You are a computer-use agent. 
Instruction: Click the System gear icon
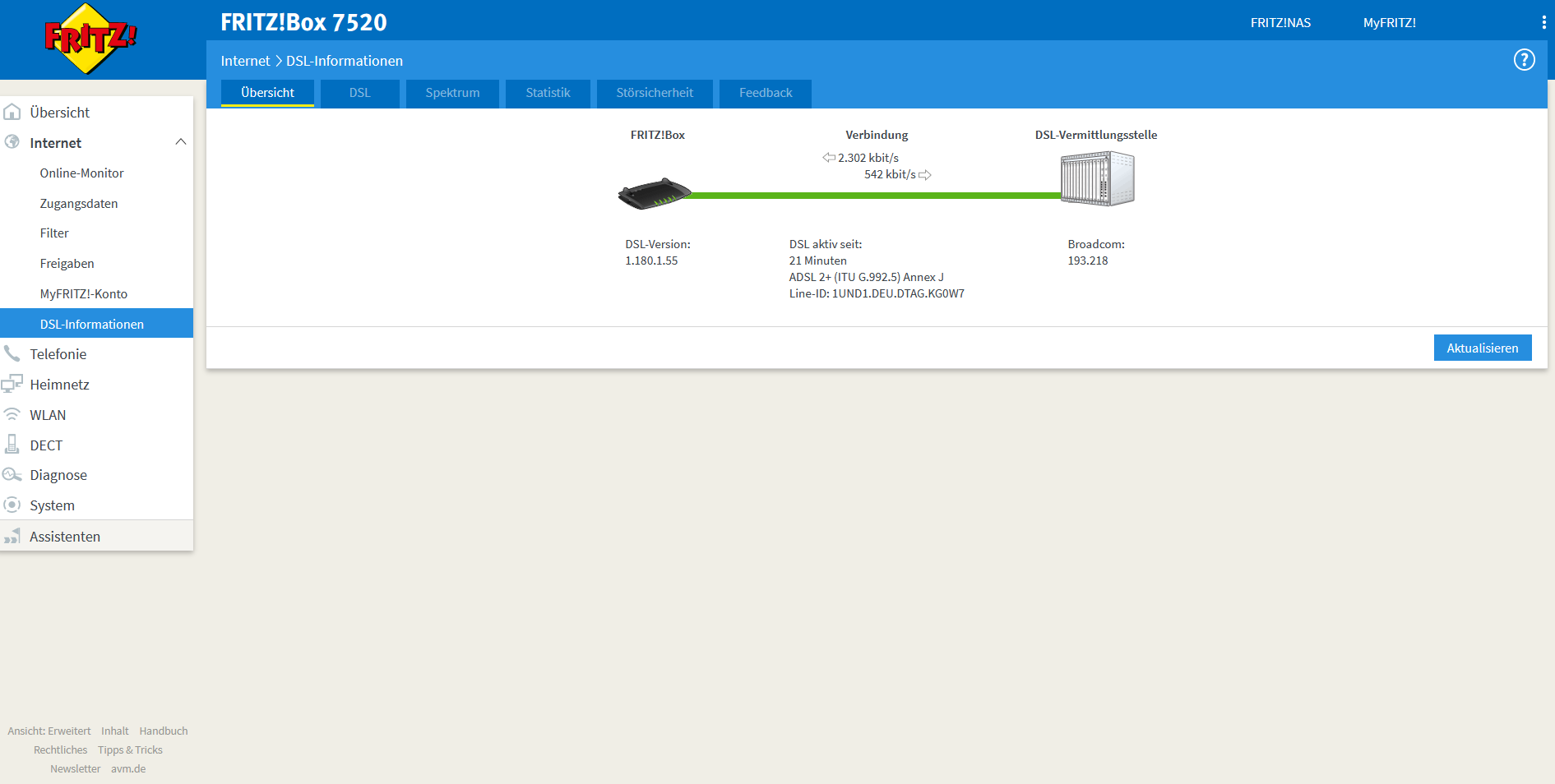pyautogui.click(x=12, y=505)
